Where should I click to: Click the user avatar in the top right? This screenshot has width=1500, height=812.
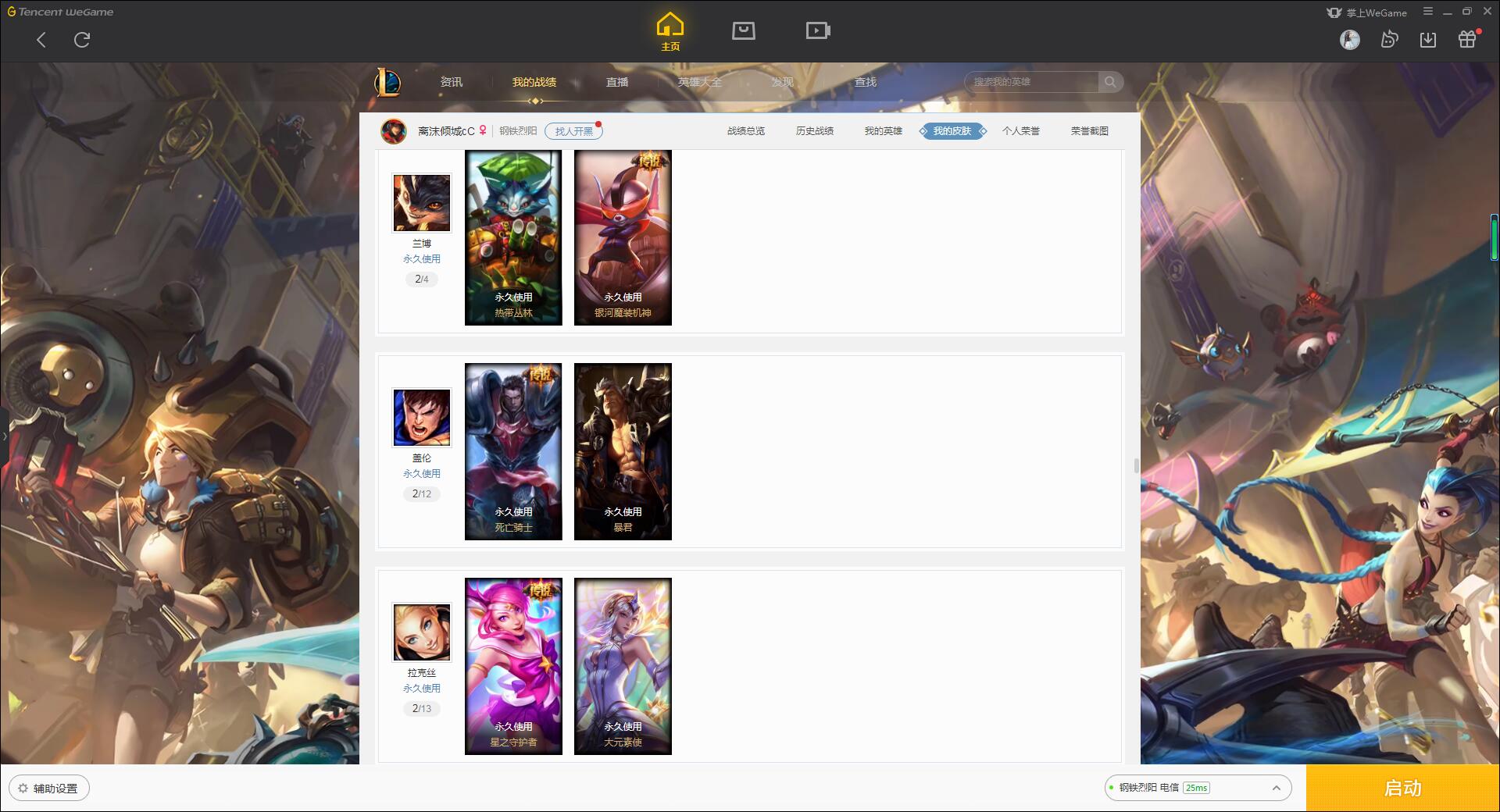(1349, 39)
